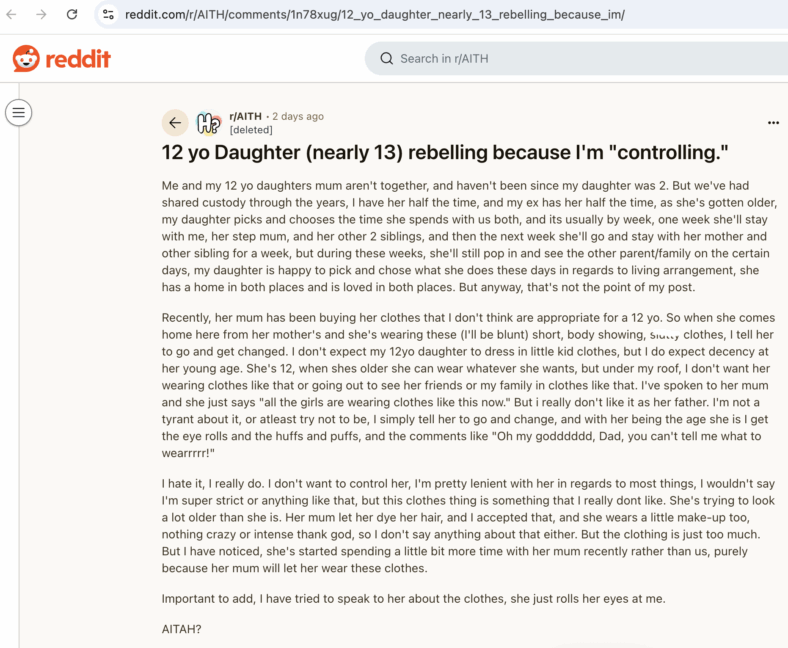Screen dimensions: 788x648
Task: Click the "2 days ago" timestamp
Action: [x=298, y=116]
